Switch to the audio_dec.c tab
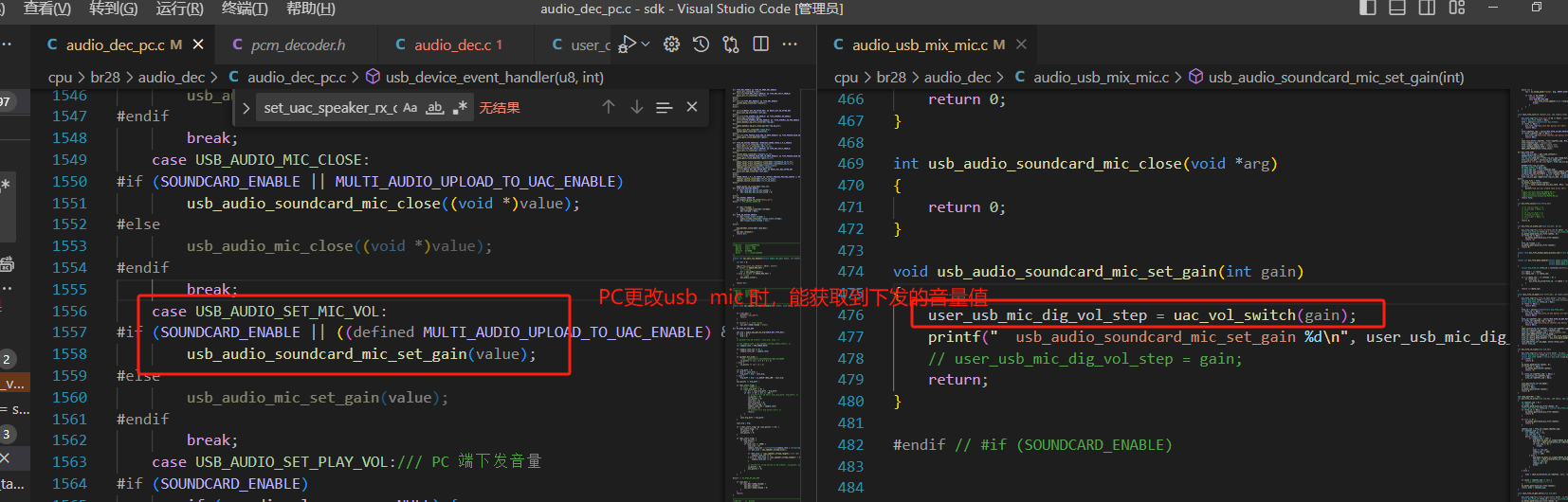 point(457,45)
